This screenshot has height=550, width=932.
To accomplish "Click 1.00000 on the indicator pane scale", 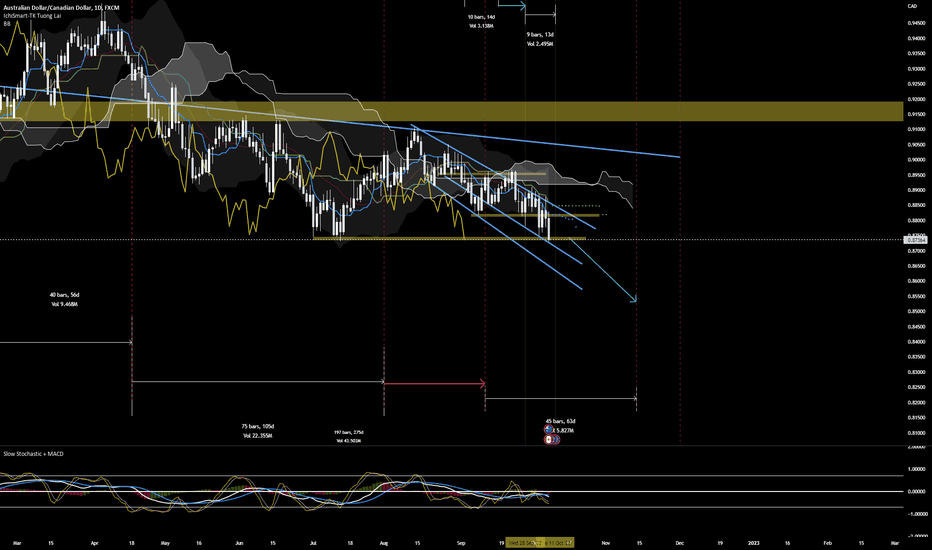I will pyautogui.click(x=916, y=469).
